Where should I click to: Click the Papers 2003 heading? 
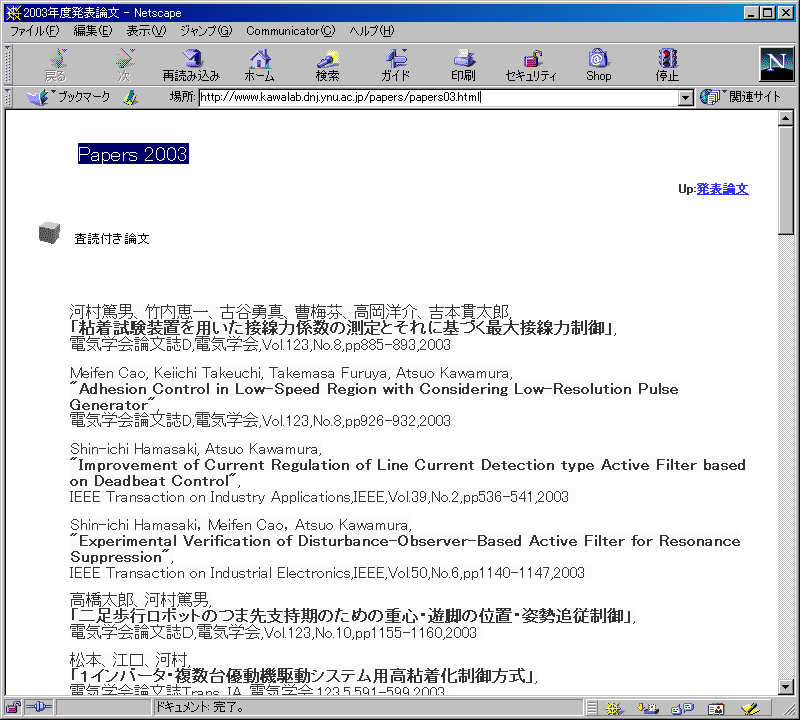(133, 154)
